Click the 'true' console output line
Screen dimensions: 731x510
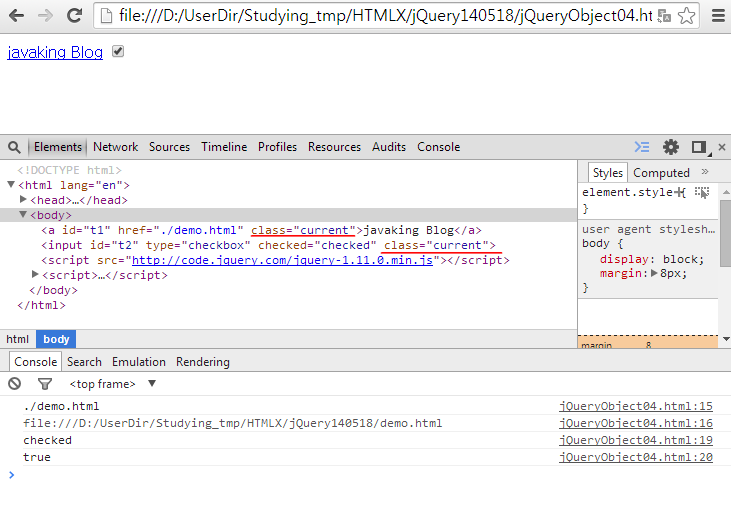click(x=36, y=457)
